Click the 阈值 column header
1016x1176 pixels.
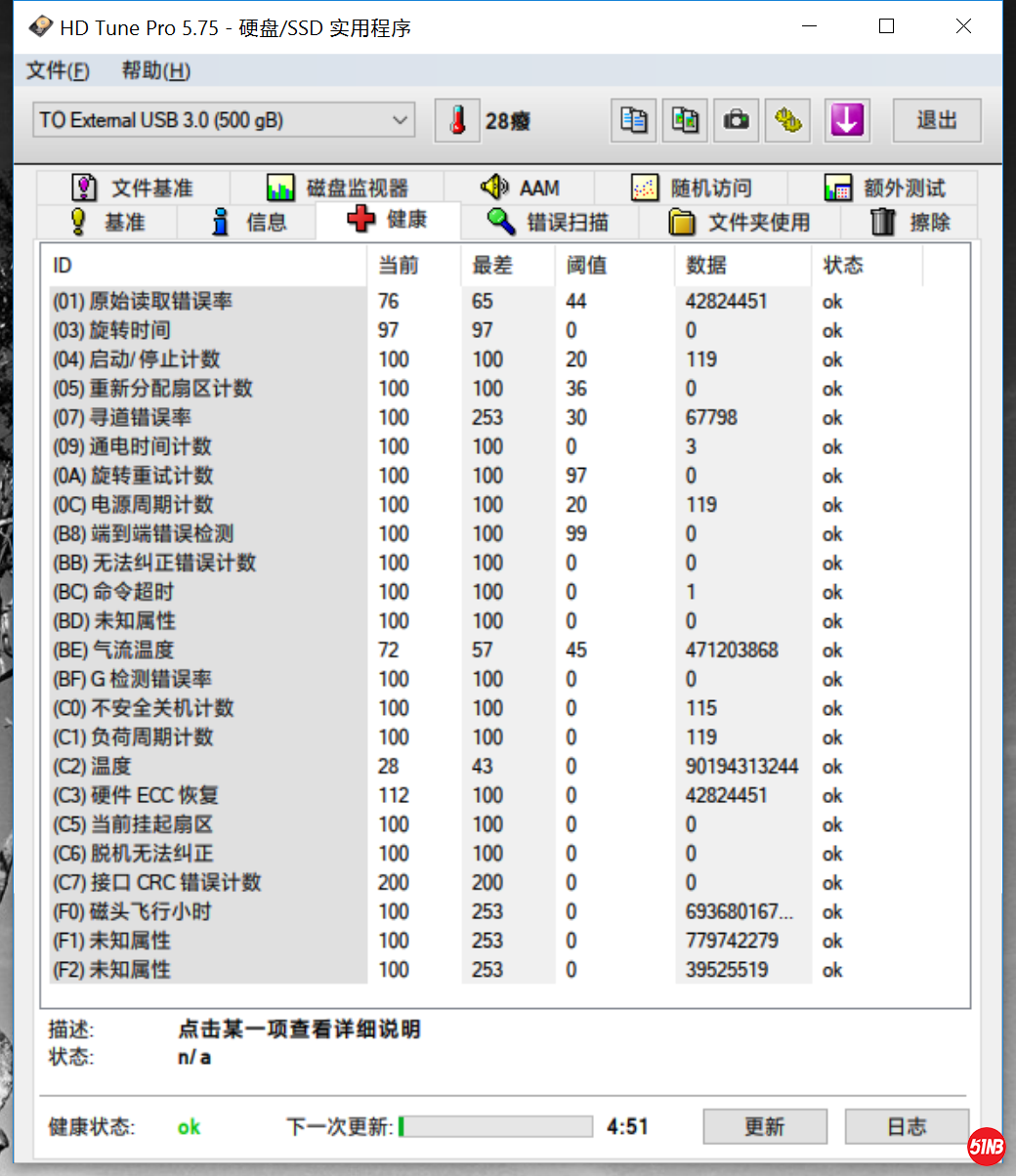click(615, 265)
